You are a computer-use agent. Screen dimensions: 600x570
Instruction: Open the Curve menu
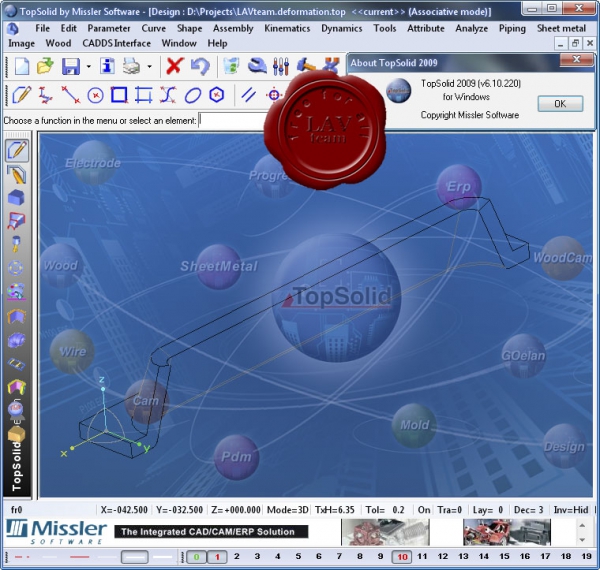coord(154,28)
